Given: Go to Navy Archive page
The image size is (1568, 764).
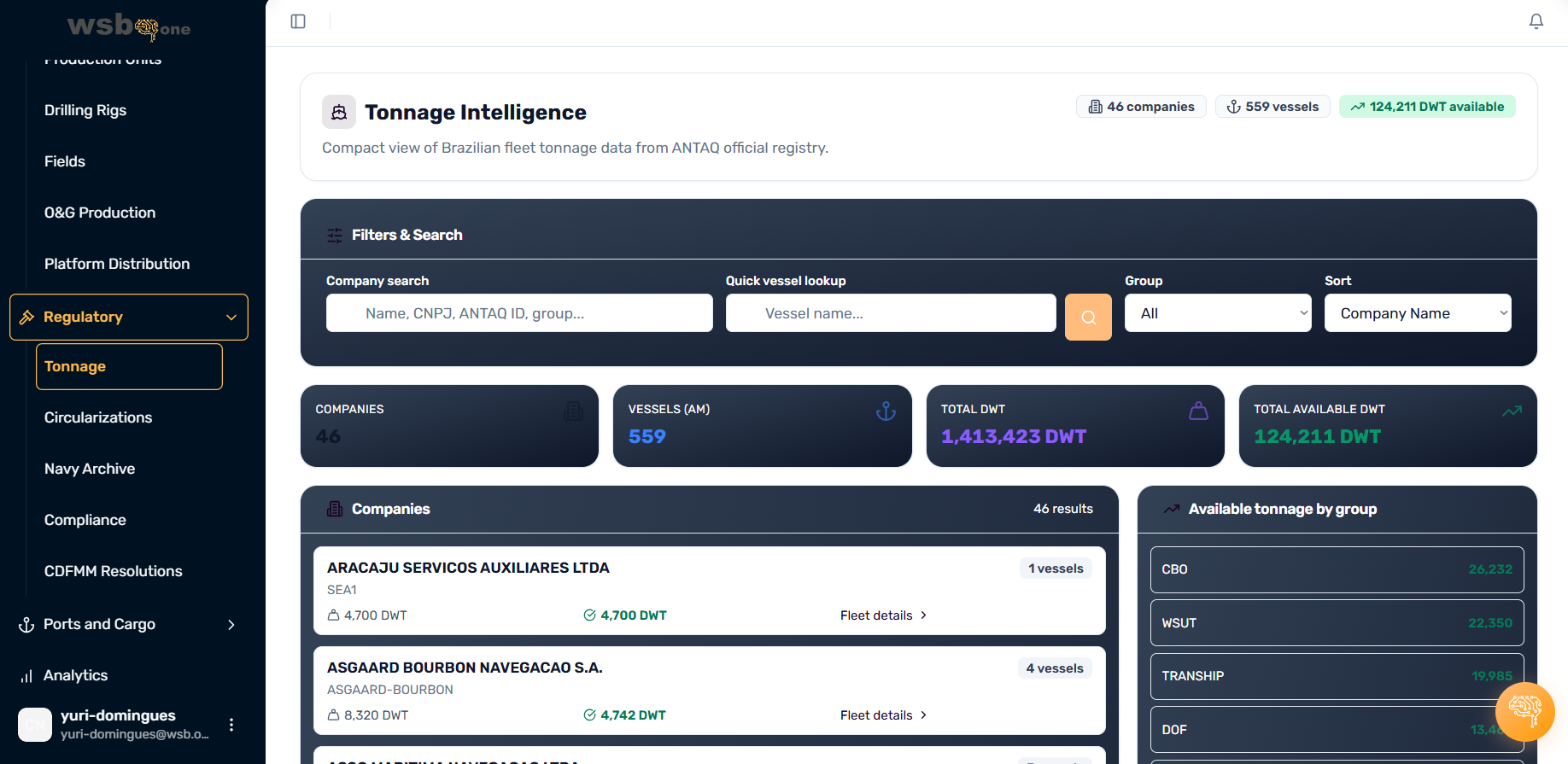Looking at the screenshot, I should click(90, 469).
